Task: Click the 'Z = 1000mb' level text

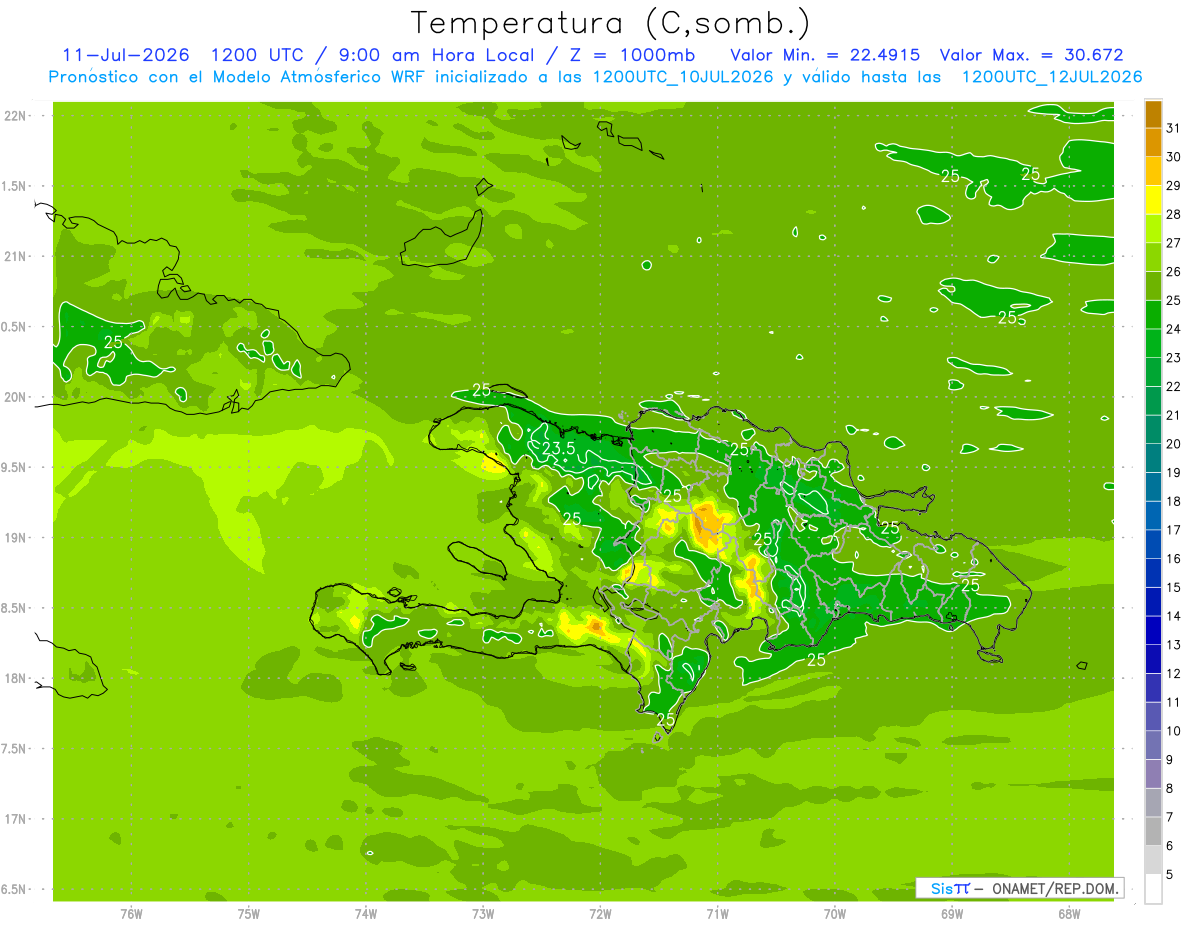Action: pos(631,55)
